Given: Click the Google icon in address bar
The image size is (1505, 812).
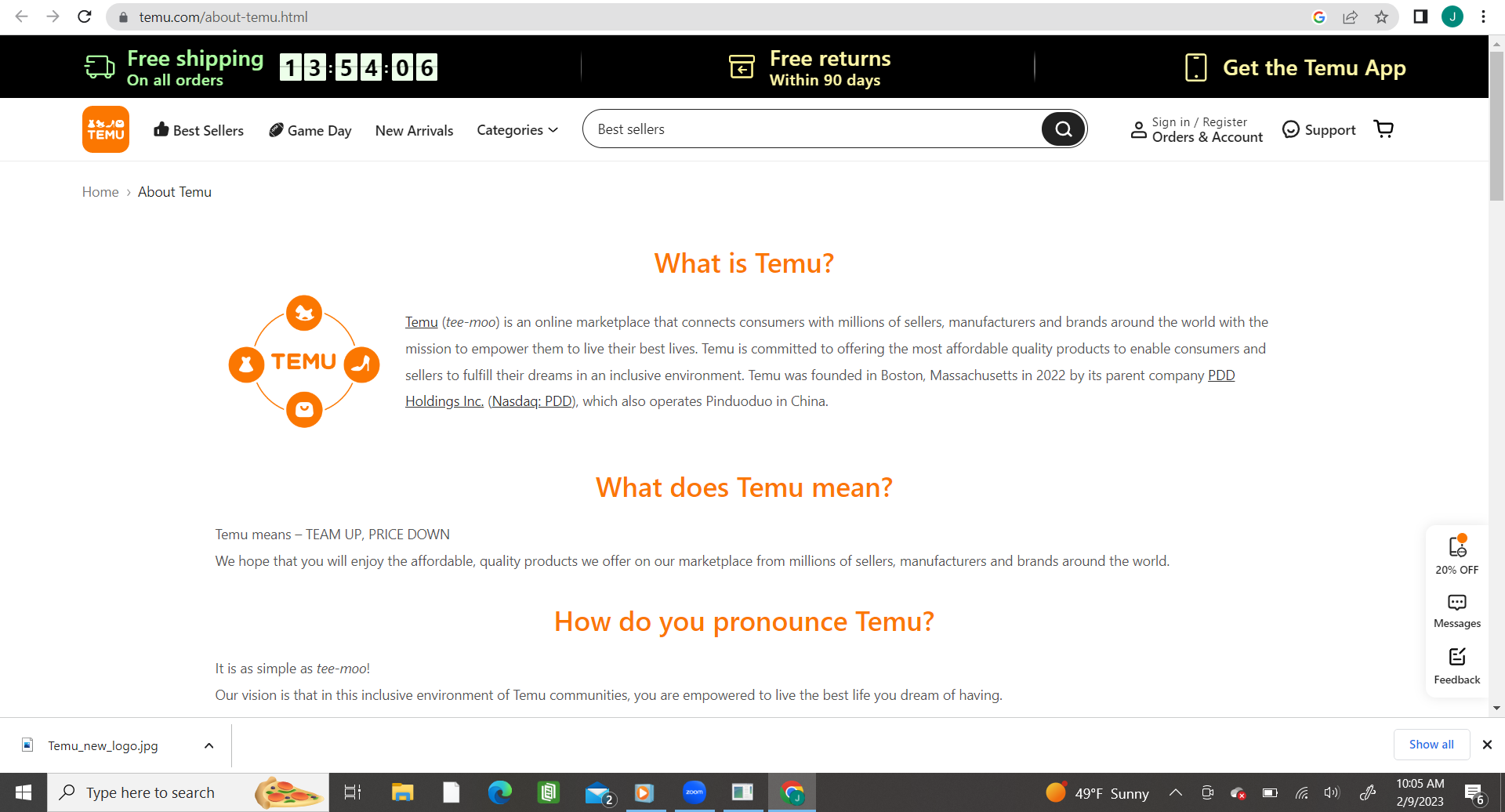Looking at the screenshot, I should [x=1319, y=17].
